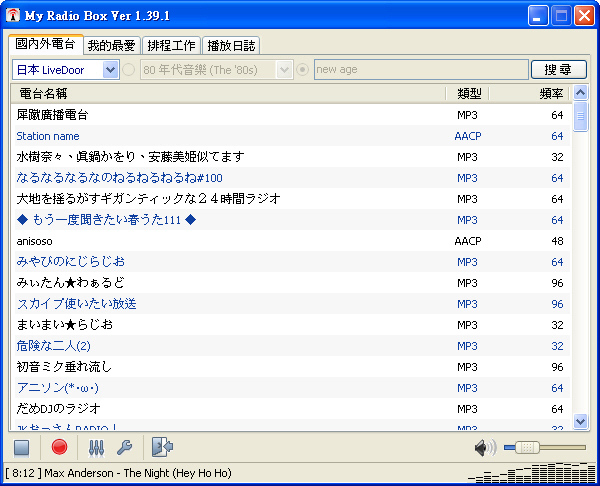
Task: Select station 危険な二人(2)
Action: click(x=292, y=346)
